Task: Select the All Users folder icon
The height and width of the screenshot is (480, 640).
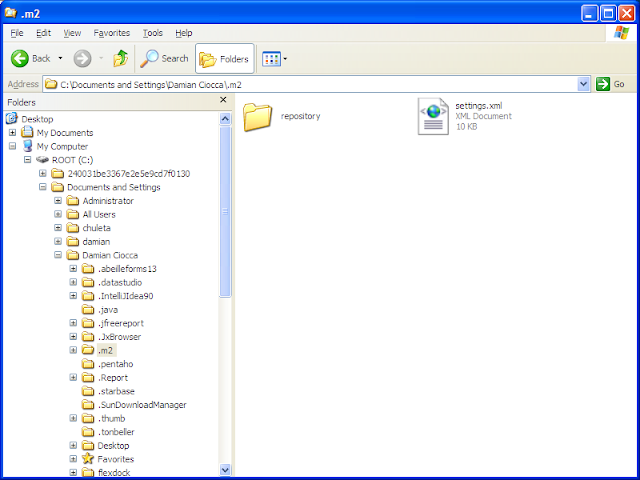Action: tap(73, 214)
